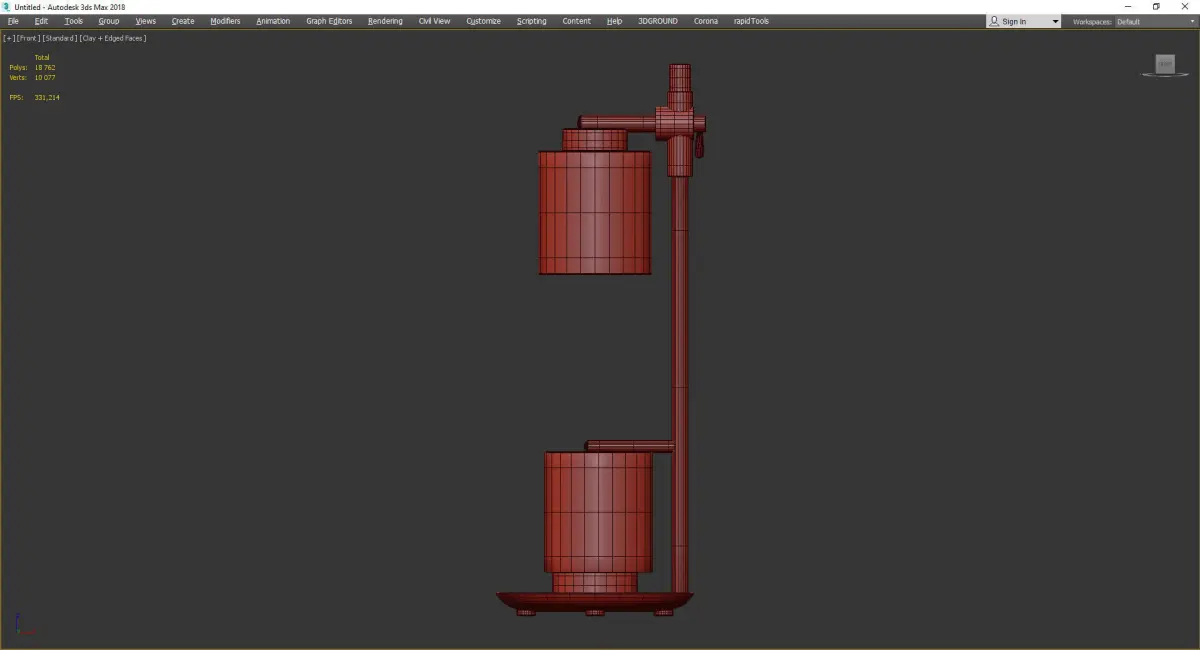Open the Animation menu
The image size is (1200, 650).
pos(273,21)
